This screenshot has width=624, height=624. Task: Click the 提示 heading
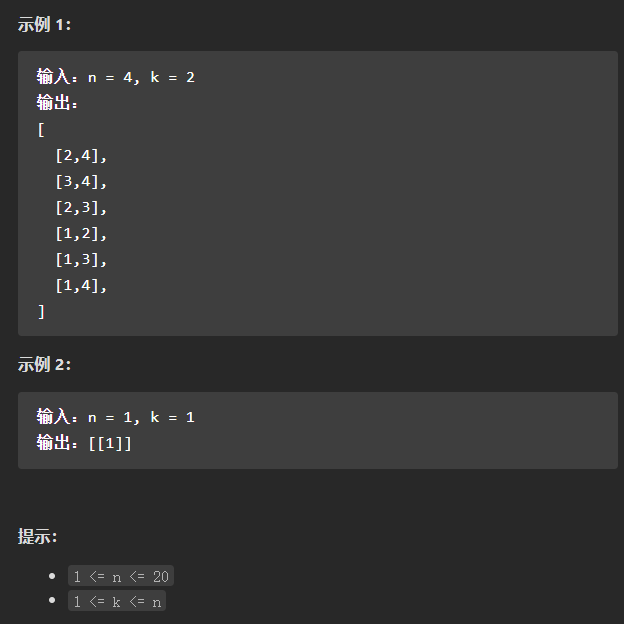click(37, 536)
